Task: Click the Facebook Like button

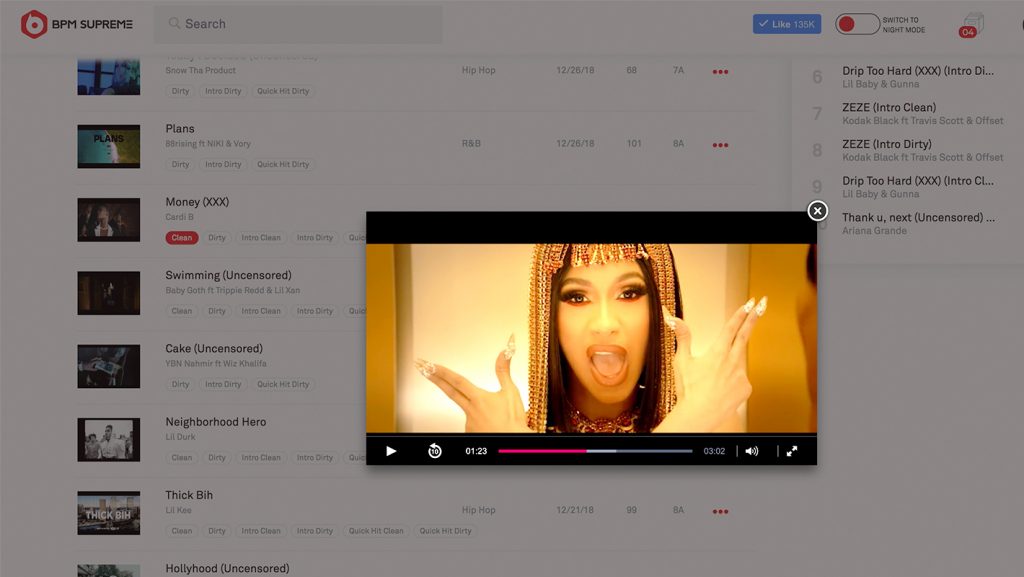Action: (x=786, y=24)
